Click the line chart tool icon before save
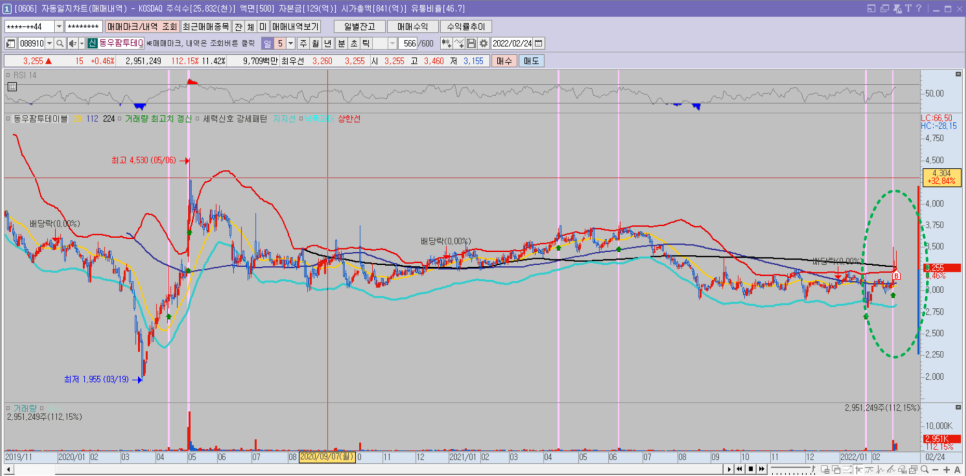Viewport: 966px width, 476px height. tap(458, 44)
